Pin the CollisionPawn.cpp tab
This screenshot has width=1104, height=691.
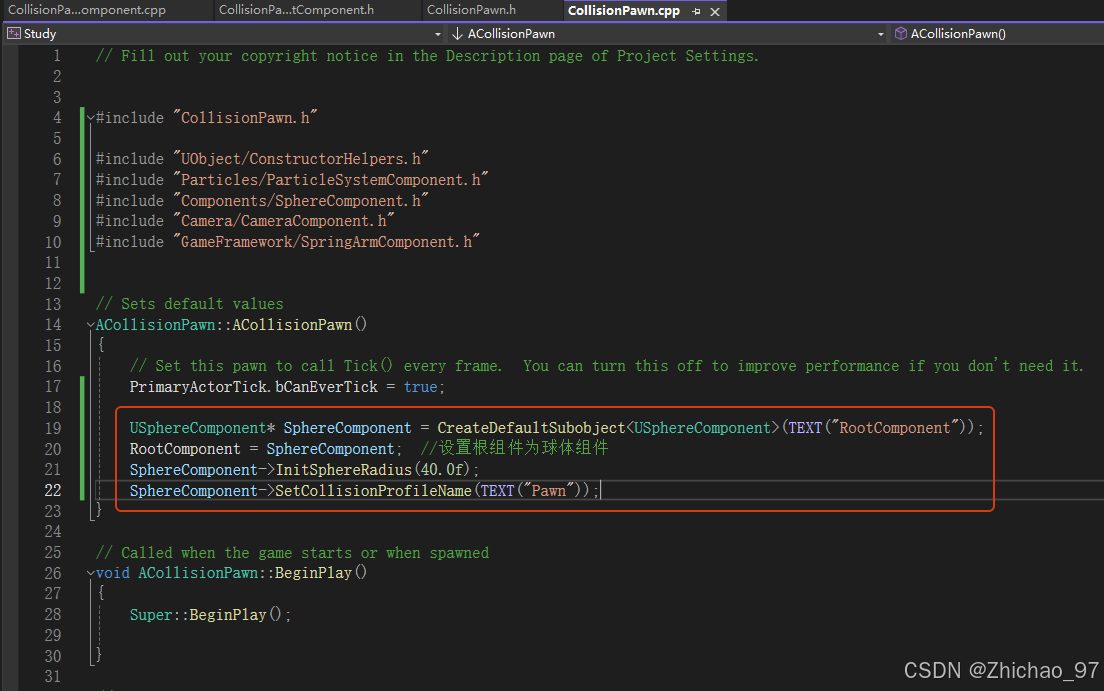696,11
